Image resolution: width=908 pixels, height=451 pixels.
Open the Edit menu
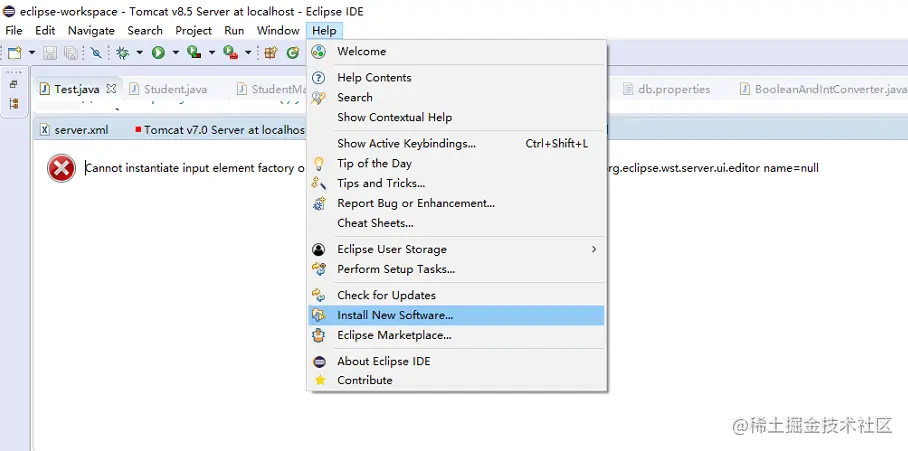coord(45,31)
